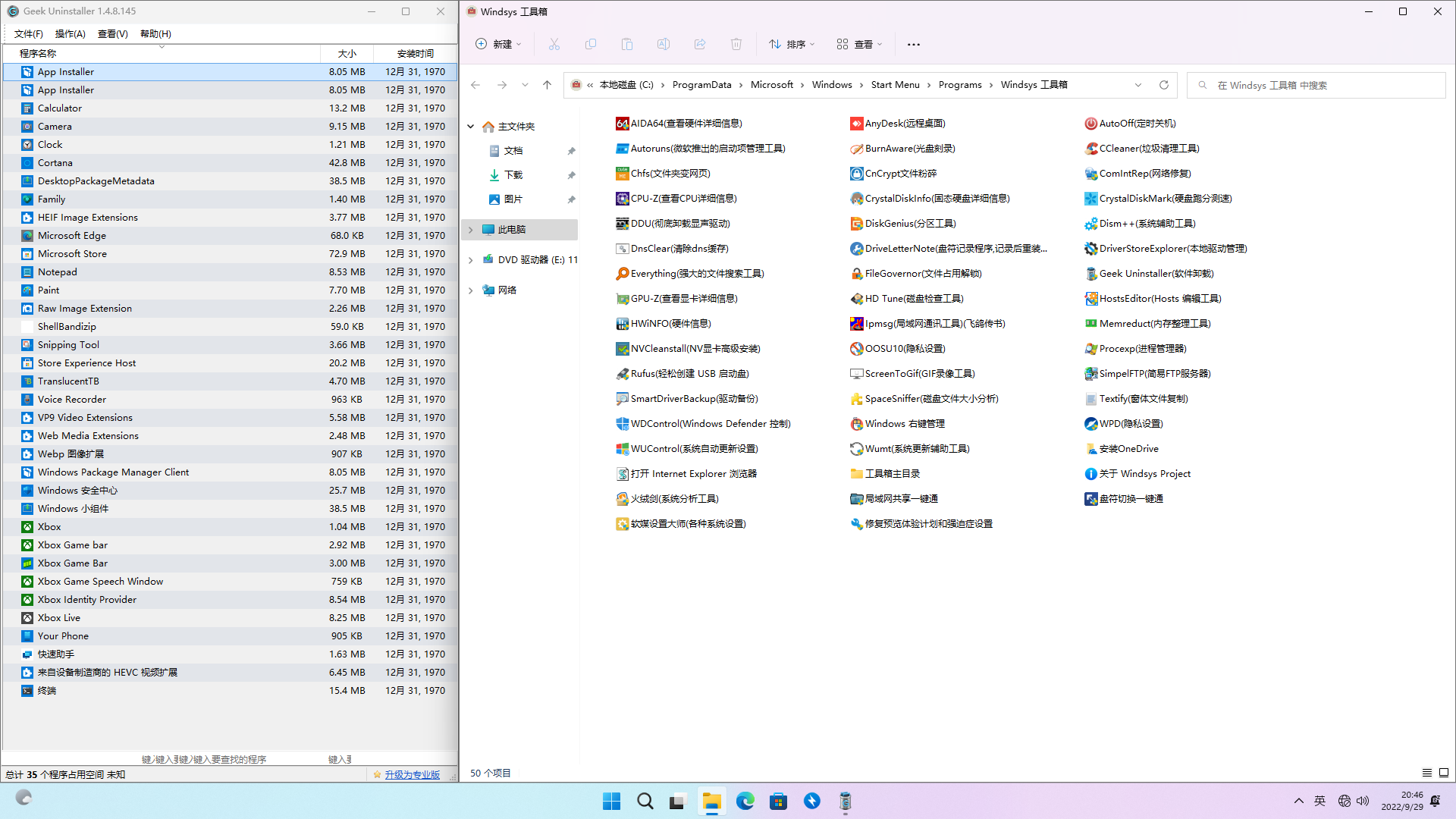Click the 升级为专业版 upgrade link
This screenshot has height=819, width=1456.
point(412,774)
